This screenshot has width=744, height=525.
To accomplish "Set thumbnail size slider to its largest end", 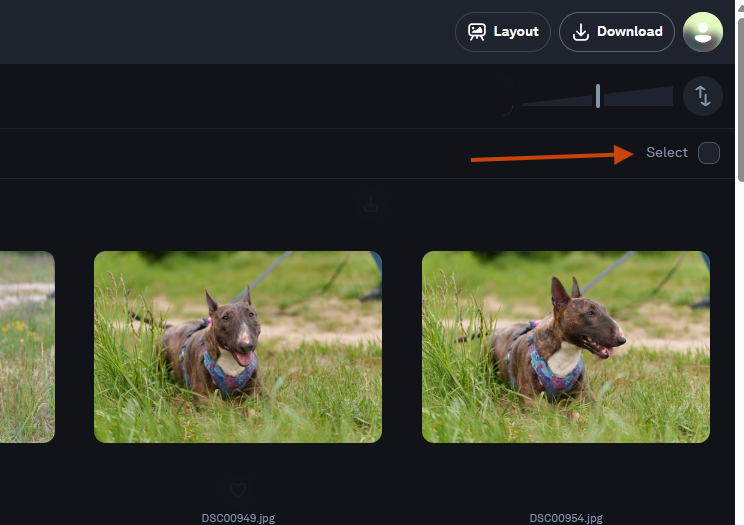I will 670,96.
